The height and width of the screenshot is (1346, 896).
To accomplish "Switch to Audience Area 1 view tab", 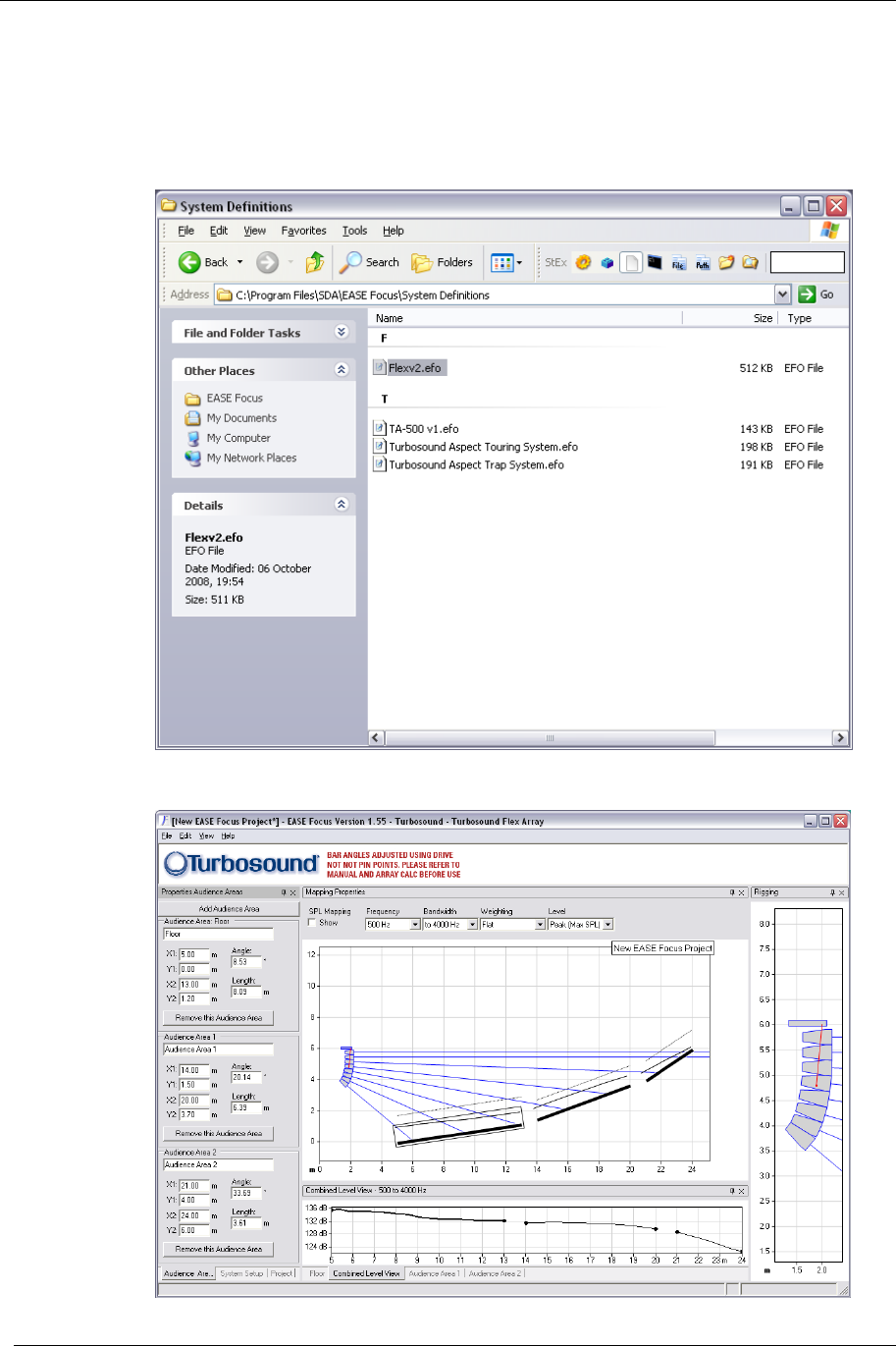I will [x=435, y=1273].
